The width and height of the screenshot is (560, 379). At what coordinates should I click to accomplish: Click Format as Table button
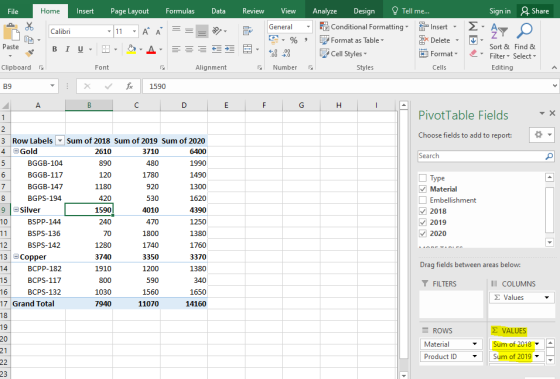[352, 40]
